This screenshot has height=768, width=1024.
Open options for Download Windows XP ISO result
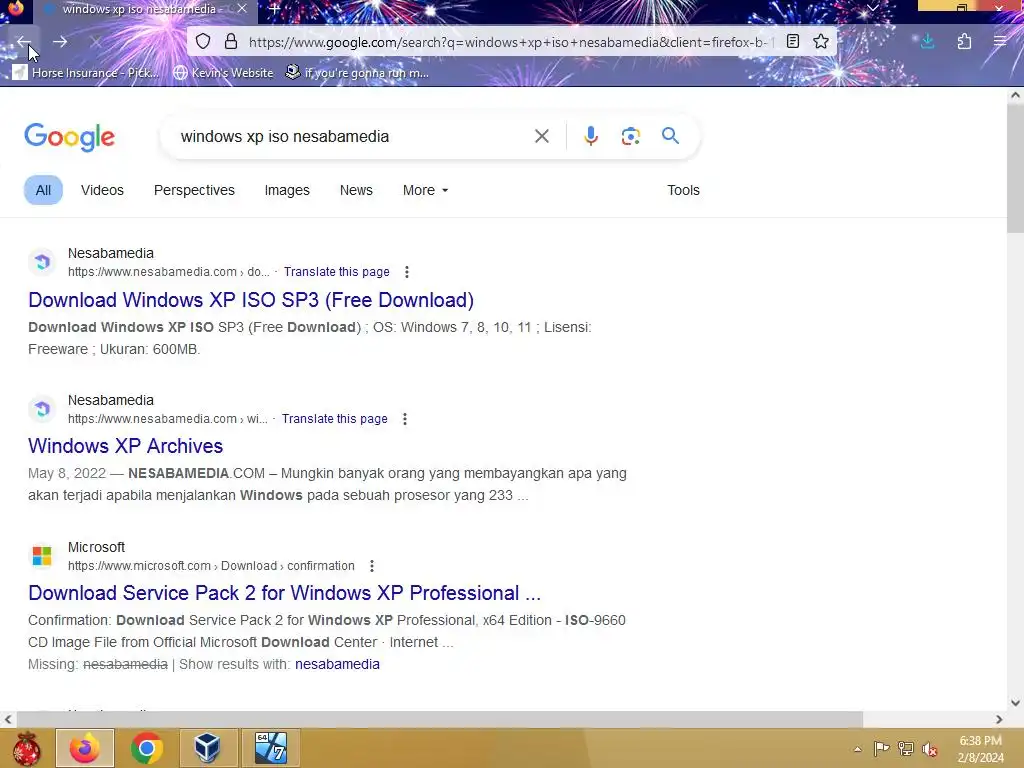407,272
